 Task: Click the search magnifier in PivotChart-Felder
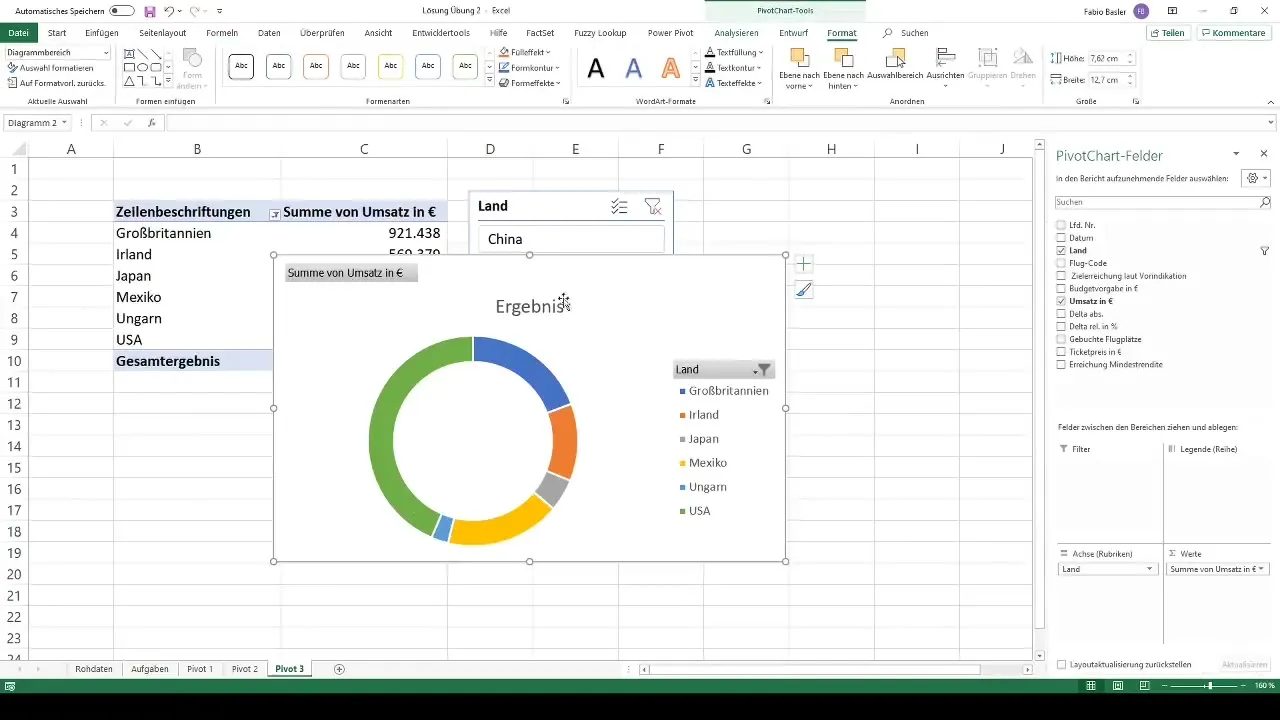[x=1265, y=202]
